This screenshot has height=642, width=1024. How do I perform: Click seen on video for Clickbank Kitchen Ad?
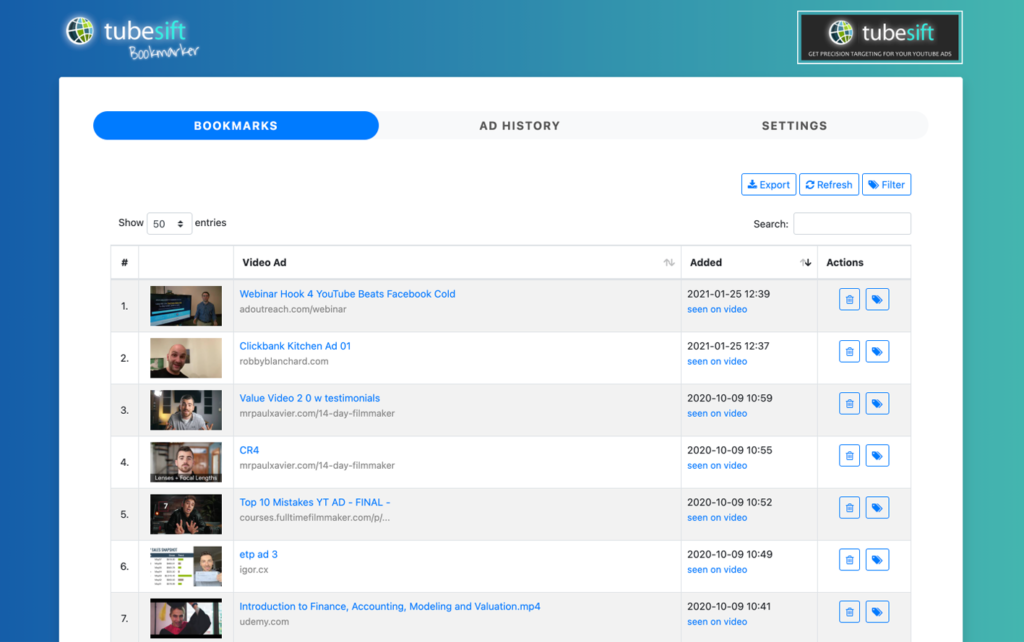(x=717, y=361)
